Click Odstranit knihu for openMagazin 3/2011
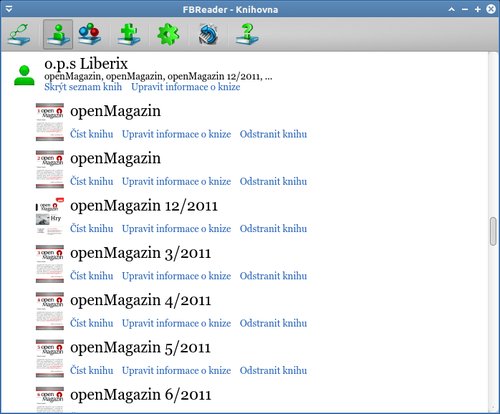500x414 pixels. [x=273, y=276]
